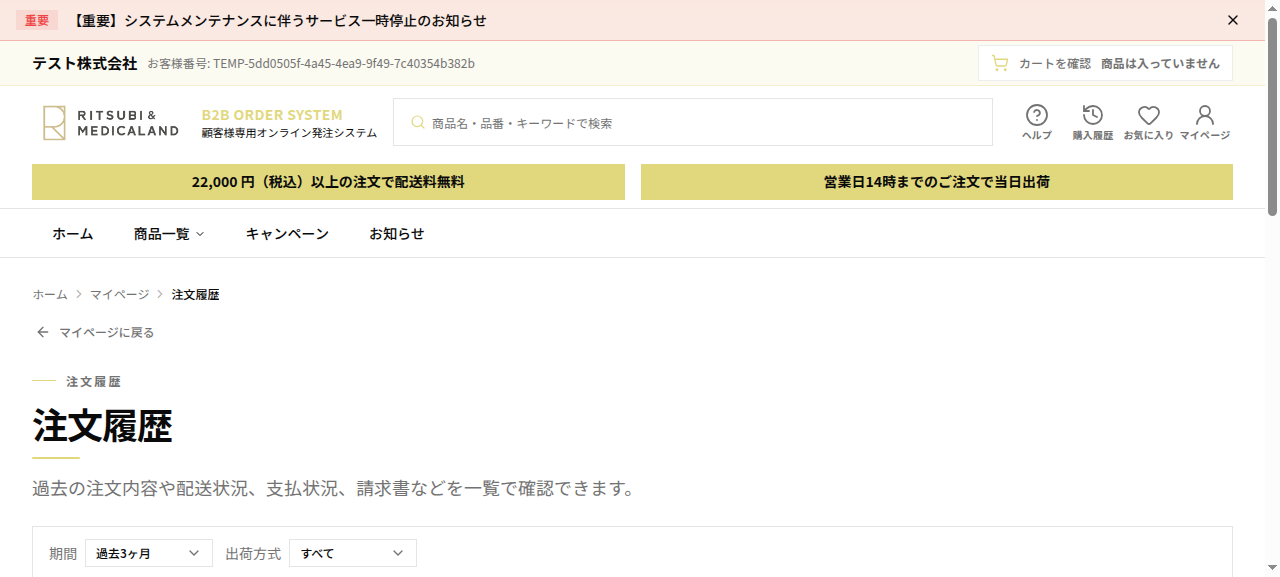Click the shopping cart icon
The width and height of the screenshot is (1280, 577).
coord(999,63)
